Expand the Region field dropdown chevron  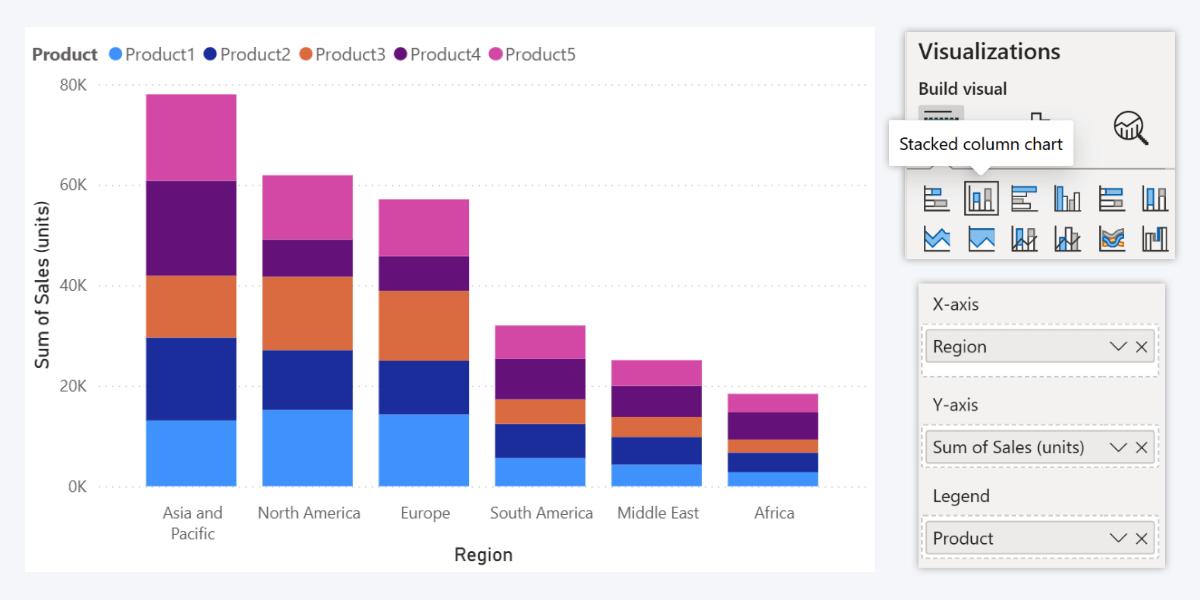tap(1118, 347)
